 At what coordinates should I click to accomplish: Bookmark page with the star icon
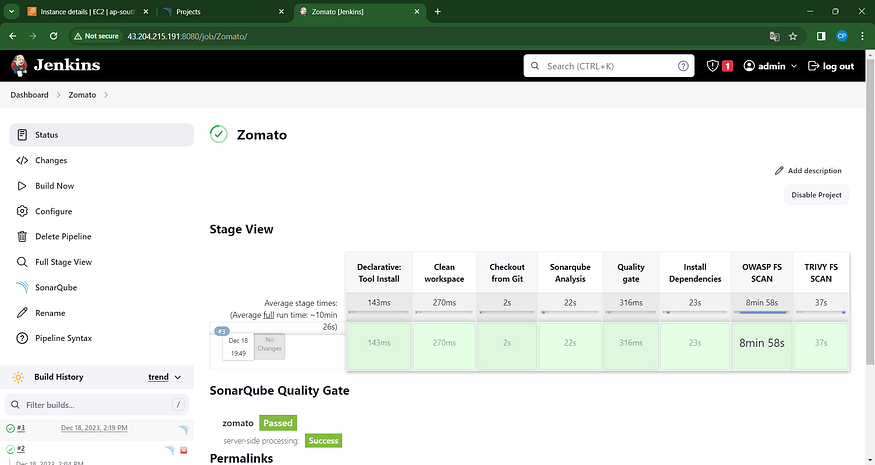click(793, 36)
